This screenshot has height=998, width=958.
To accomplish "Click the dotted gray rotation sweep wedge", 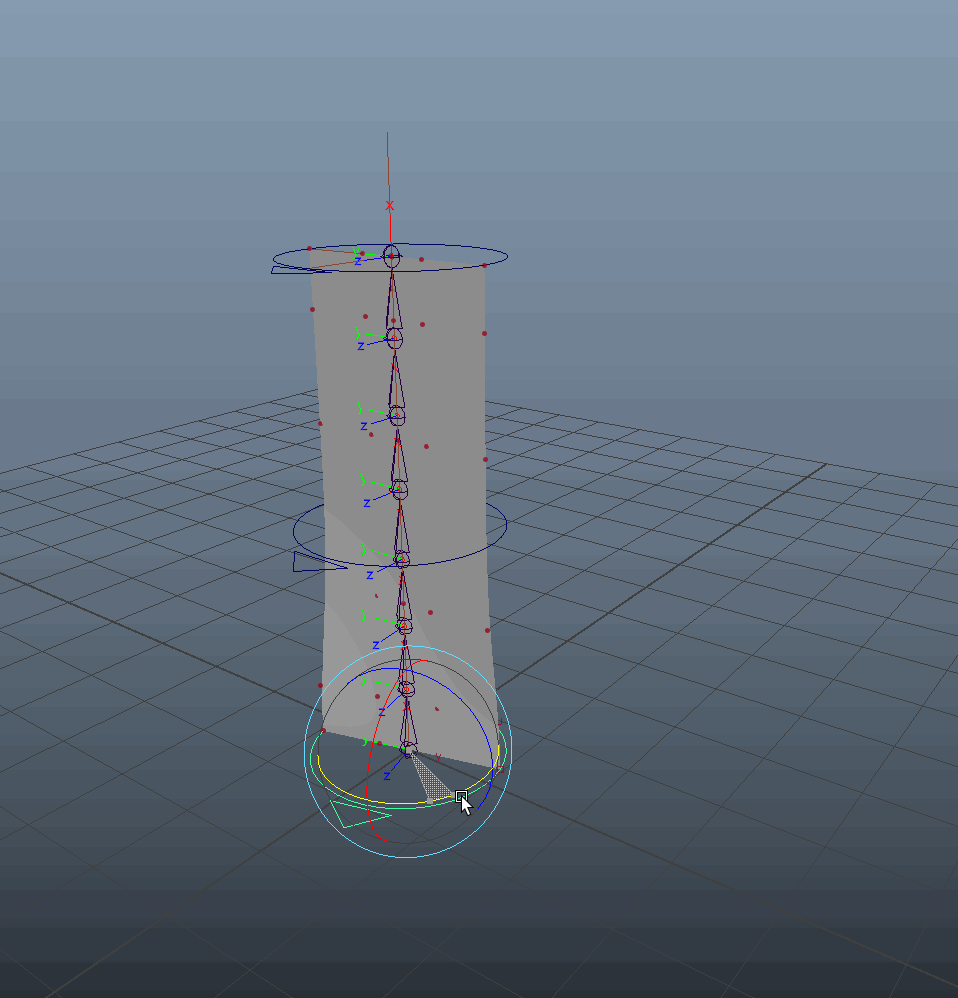I will [x=433, y=782].
